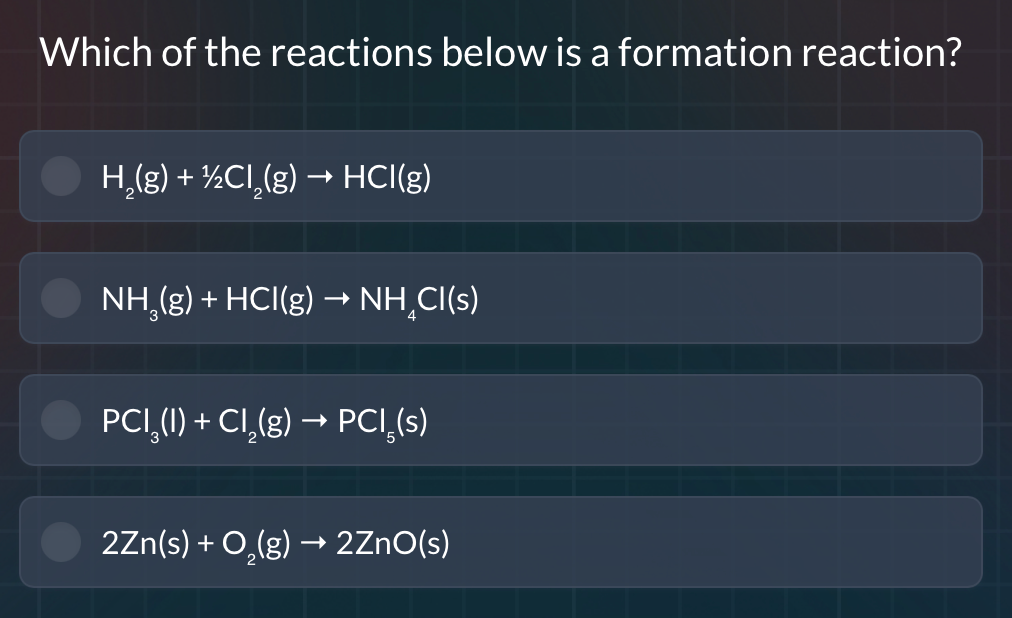
Task: Choose the H₂ plus ½Cl₂ answer option
Action: 500,176
